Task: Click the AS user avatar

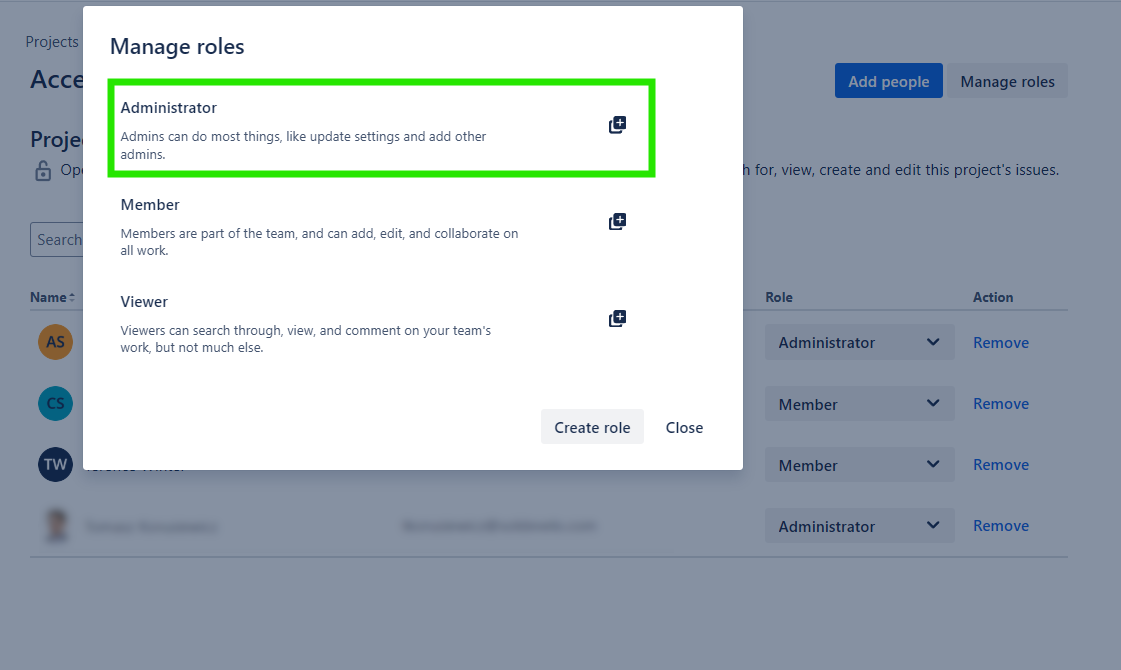Action: coord(56,342)
